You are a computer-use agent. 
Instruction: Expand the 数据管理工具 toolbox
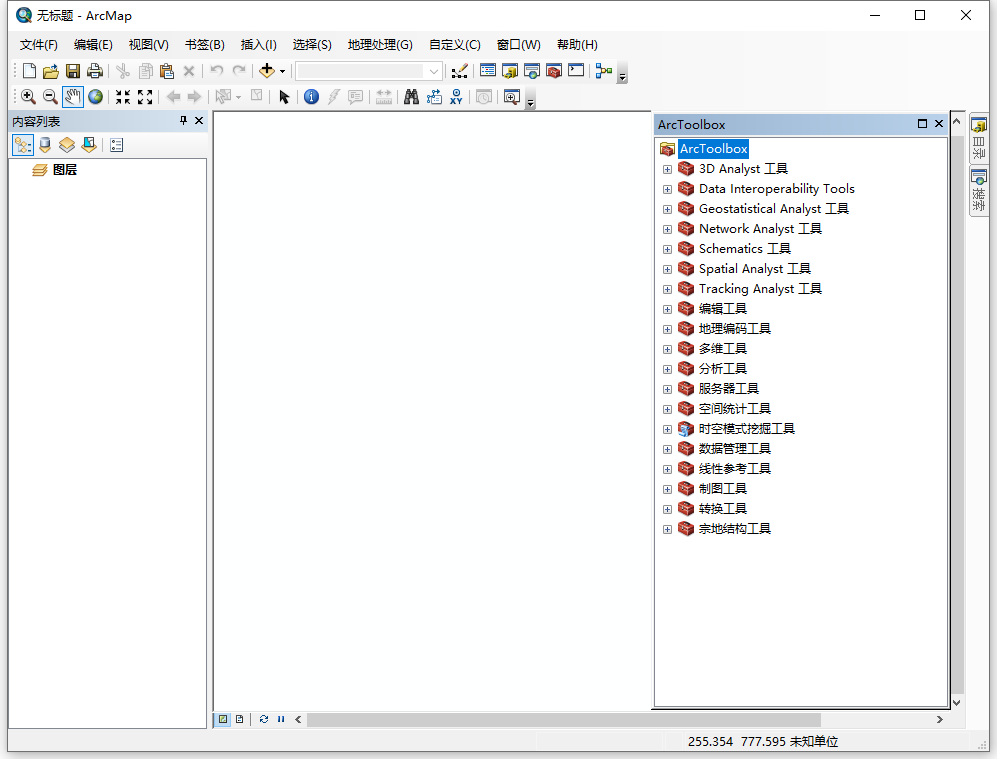(667, 449)
